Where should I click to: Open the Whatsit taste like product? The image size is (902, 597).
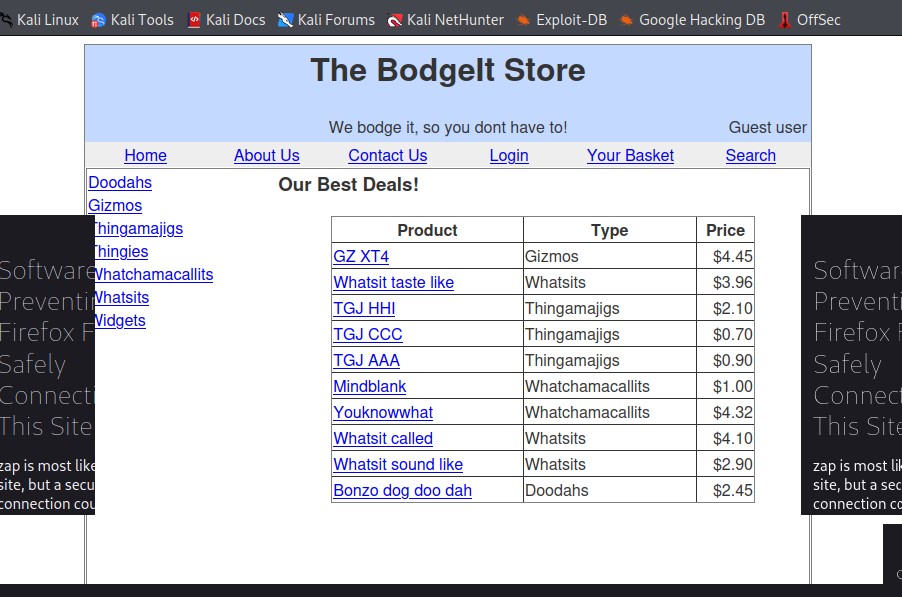click(393, 282)
